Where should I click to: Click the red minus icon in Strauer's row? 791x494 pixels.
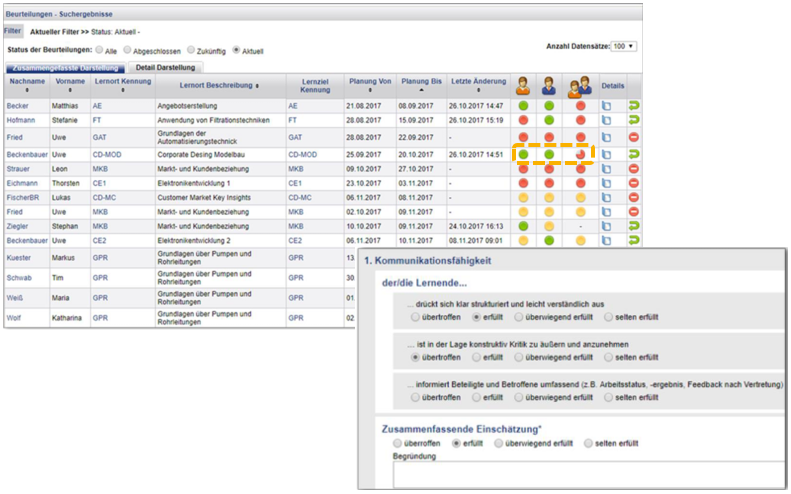pyautogui.click(x=634, y=169)
